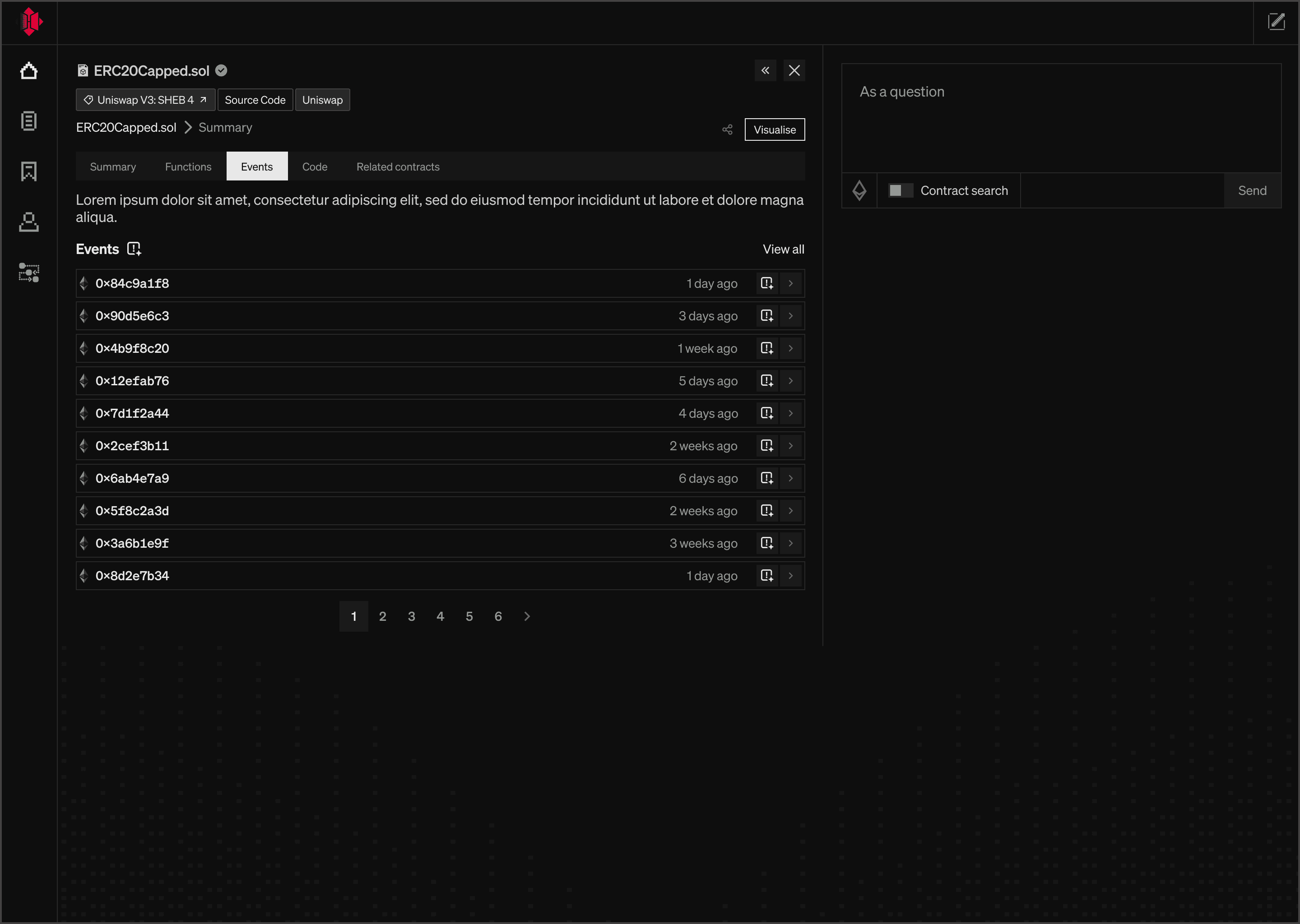
Task: Click AI annotate icon next to Events heading
Action: 134,249
